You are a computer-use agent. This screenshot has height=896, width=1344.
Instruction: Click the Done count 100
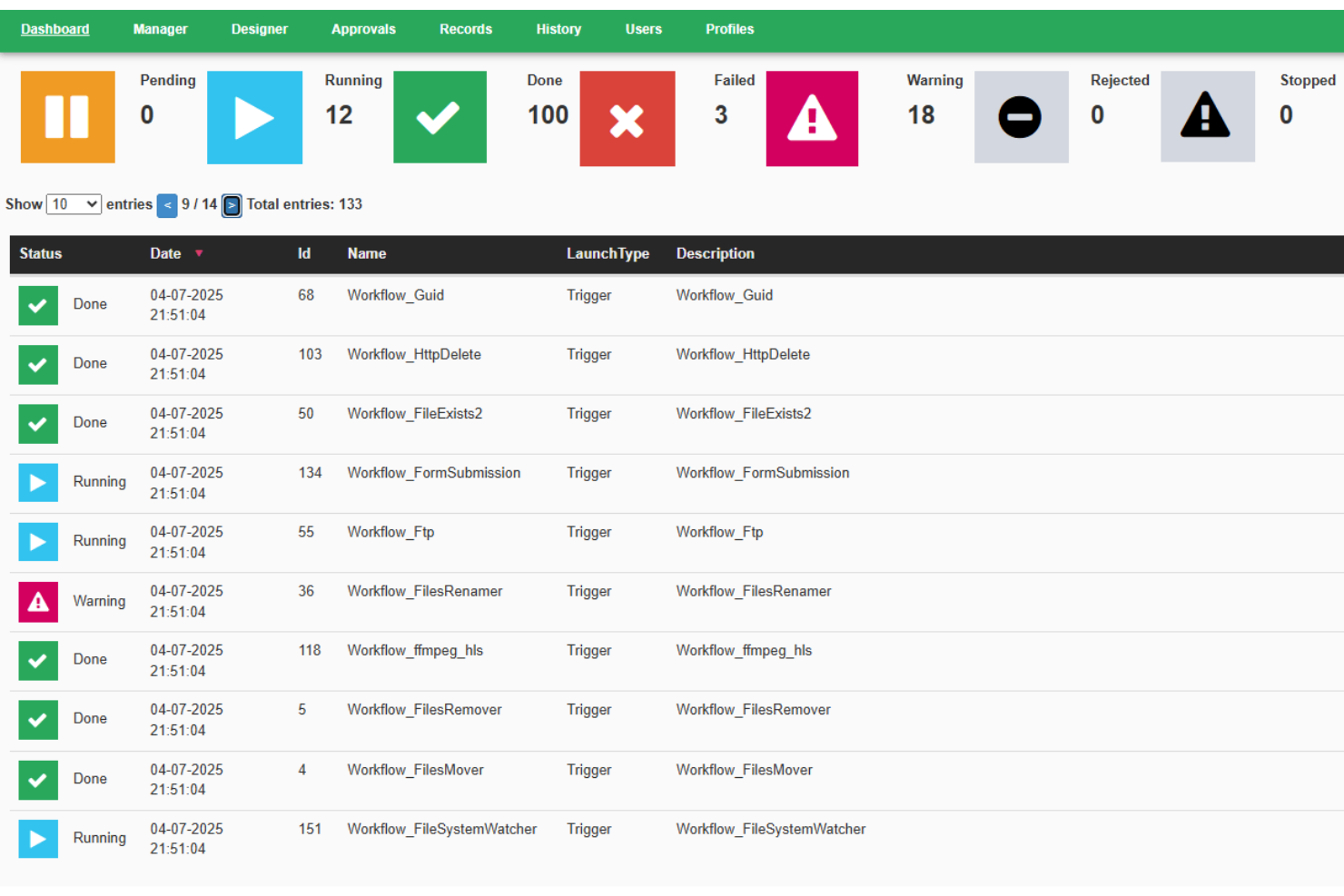(548, 115)
